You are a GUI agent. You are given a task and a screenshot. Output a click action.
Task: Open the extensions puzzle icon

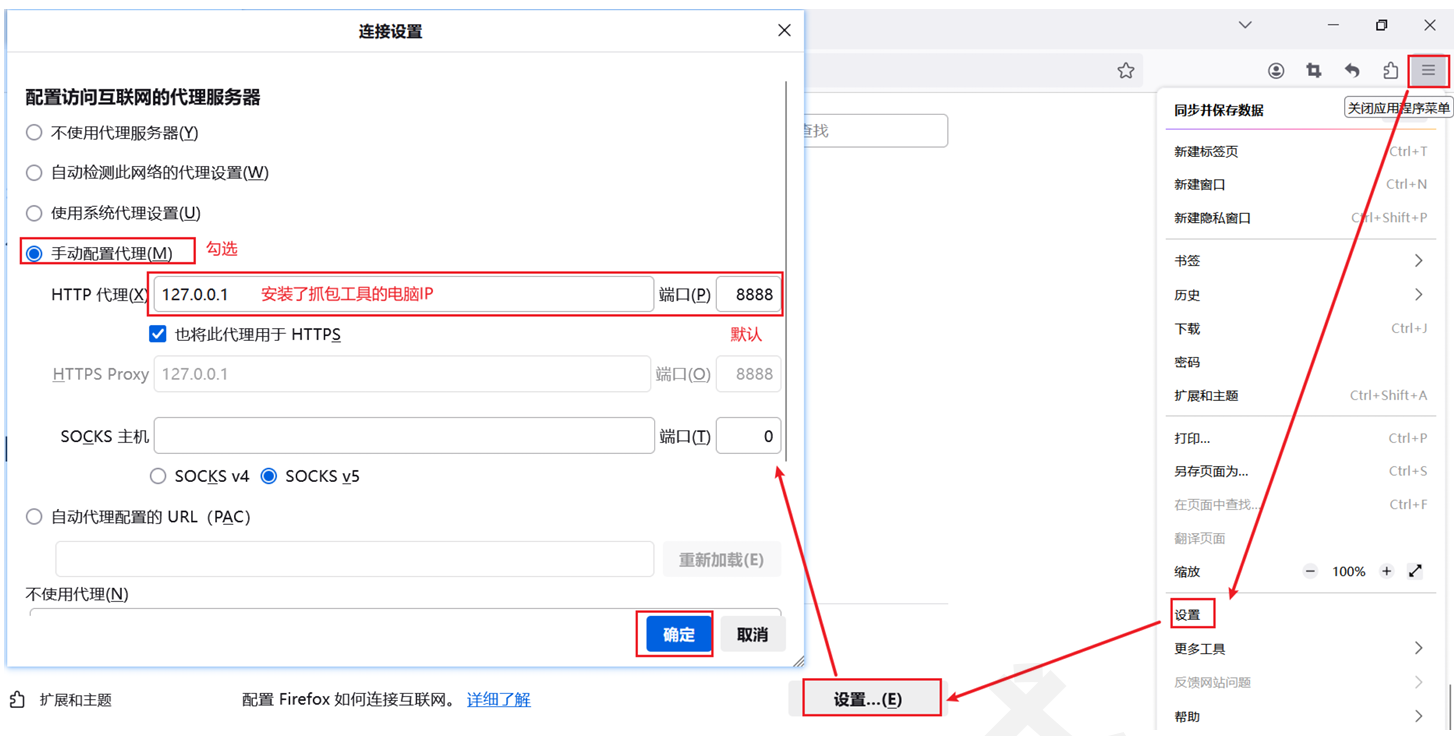pyautogui.click(x=1390, y=71)
